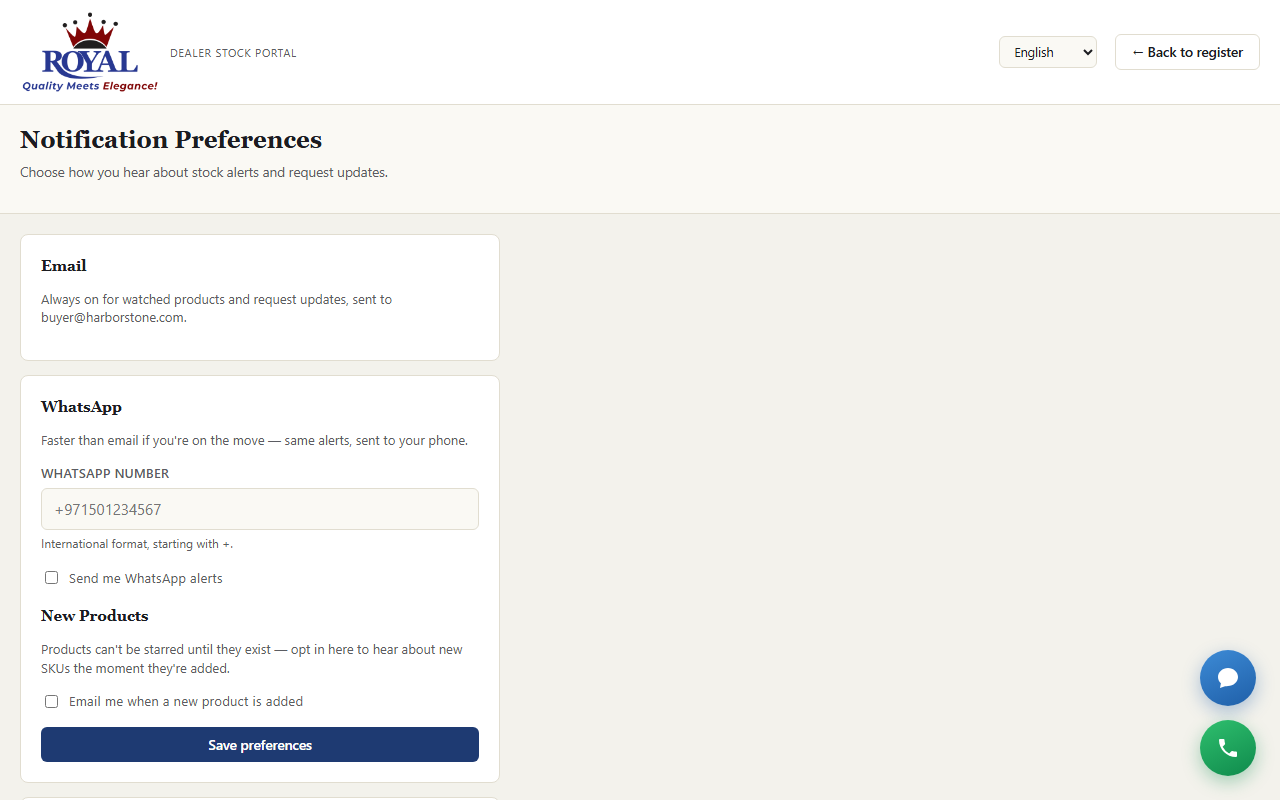
Task: Open the blue chat bubble widget
Action: 1228,678
